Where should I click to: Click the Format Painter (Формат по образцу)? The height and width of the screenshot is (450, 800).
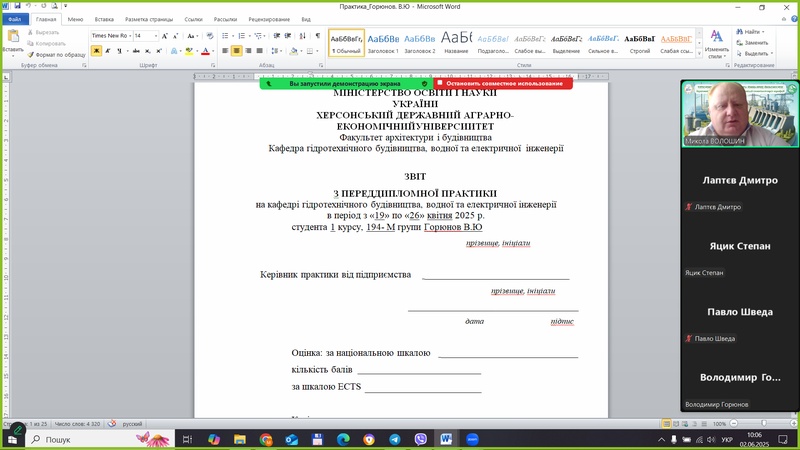pyautogui.click(x=56, y=55)
